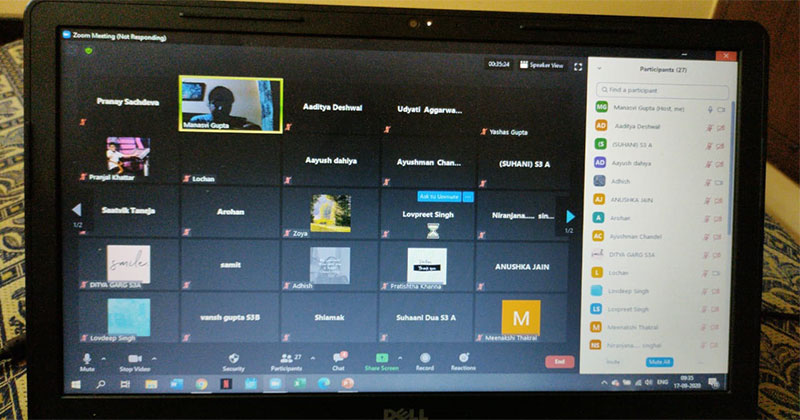Toggle the Mute microphone button
800x420 pixels.
87,358
